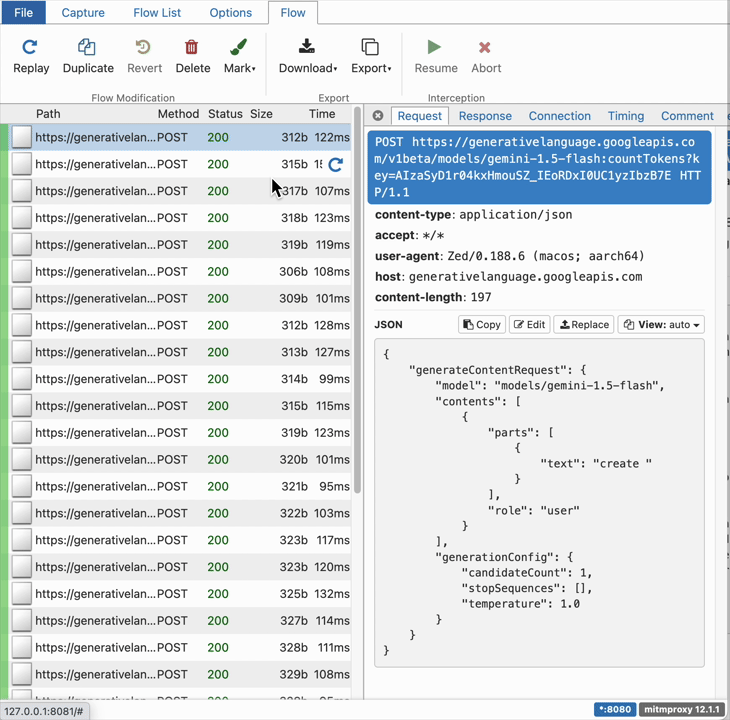The width and height of the screenshot is (730, 720).
Task: Delete the selected flow
Action: 192,56
